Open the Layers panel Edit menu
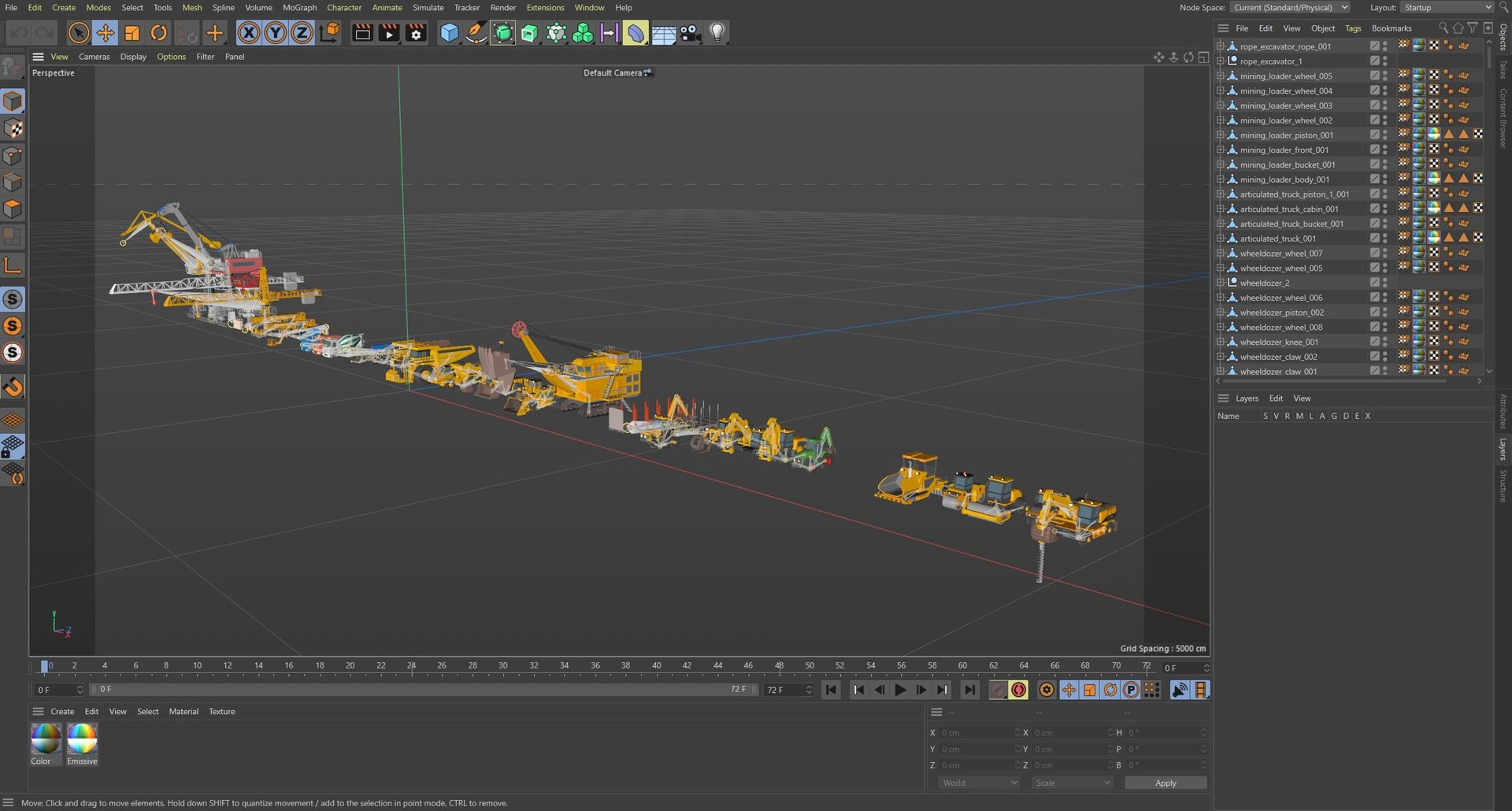Screen dimensions: 1512x811 (1276, 398)
